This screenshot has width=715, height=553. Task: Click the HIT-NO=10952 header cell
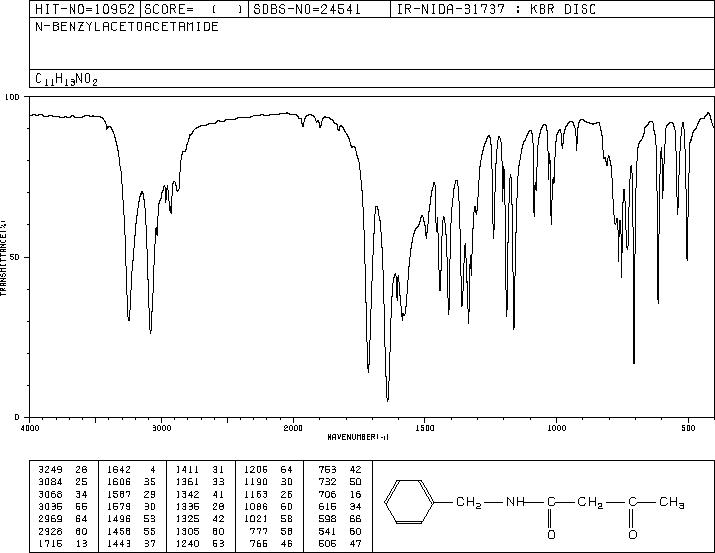point(85,9)
